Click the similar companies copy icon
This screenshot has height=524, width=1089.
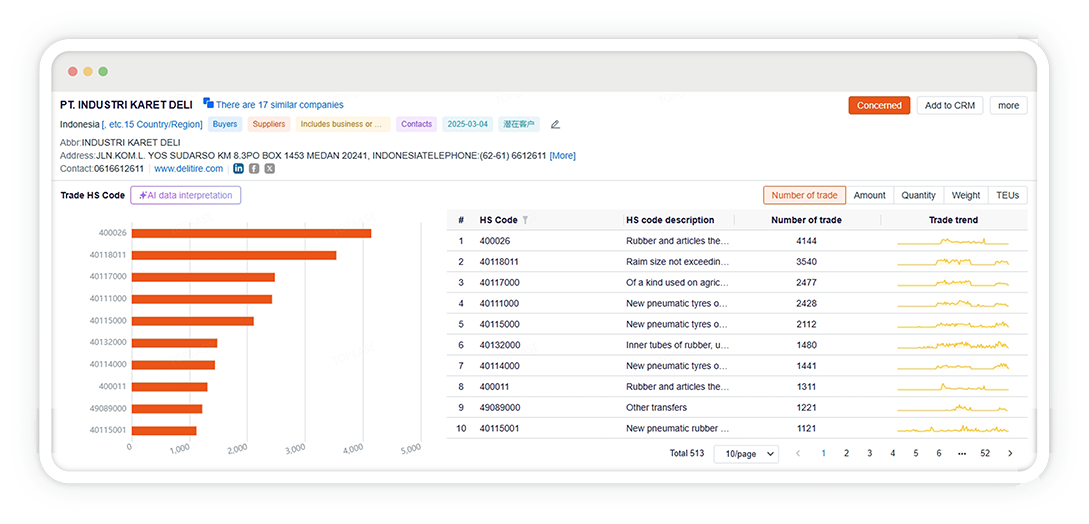pyautogui.click(x=208, y=103)
